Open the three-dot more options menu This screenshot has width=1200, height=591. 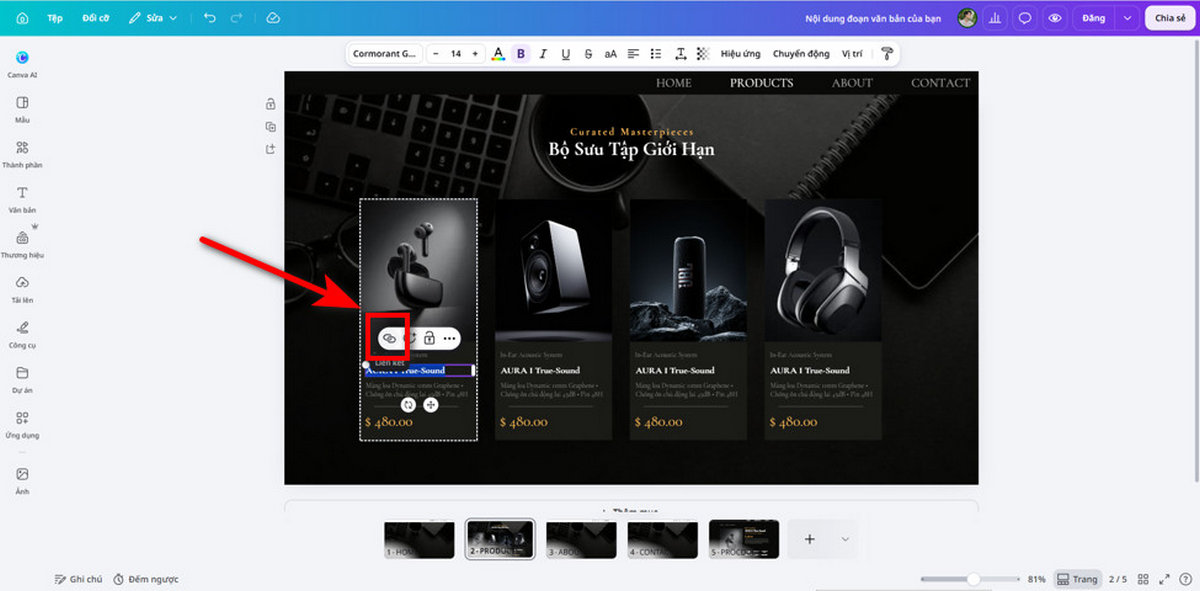[449, 338]
